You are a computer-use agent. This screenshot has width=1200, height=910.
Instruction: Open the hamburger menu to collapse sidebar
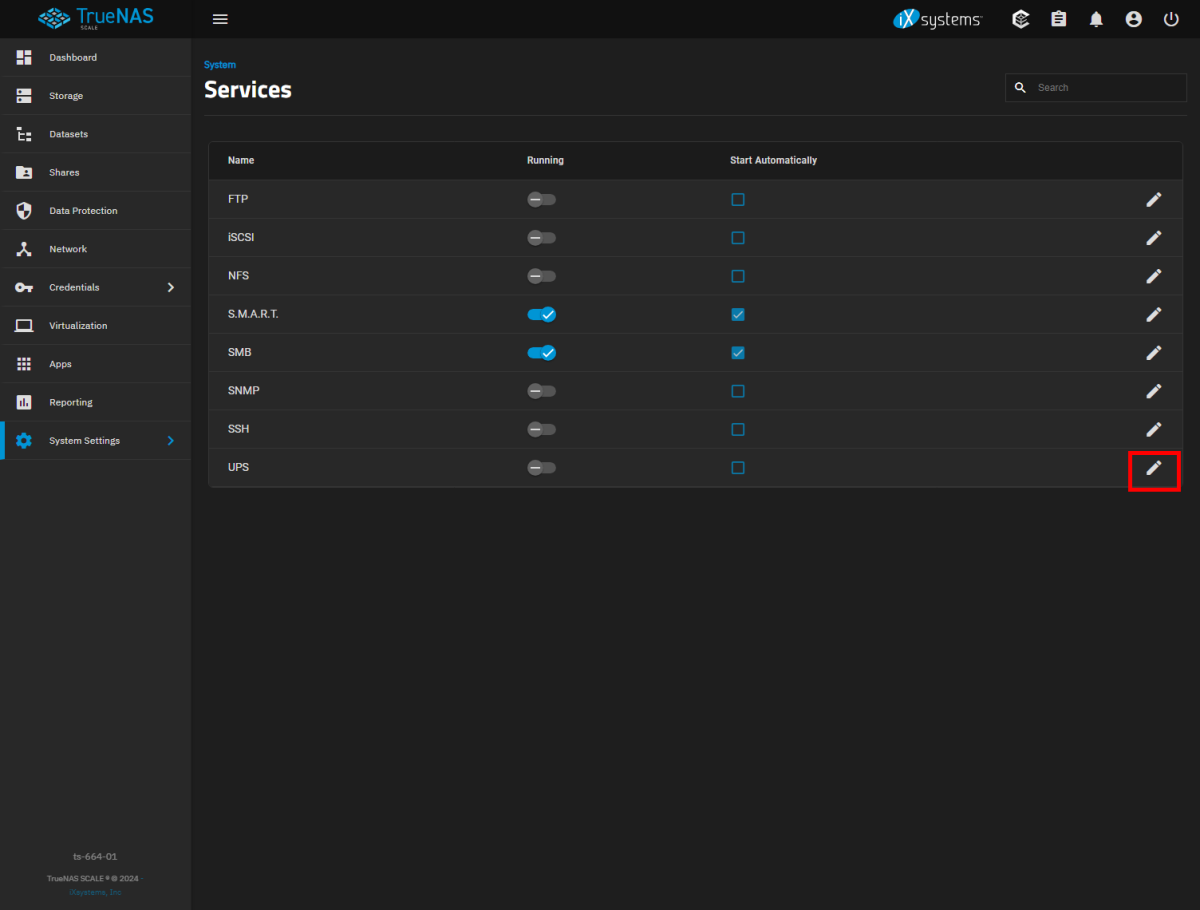coord(220,19)
